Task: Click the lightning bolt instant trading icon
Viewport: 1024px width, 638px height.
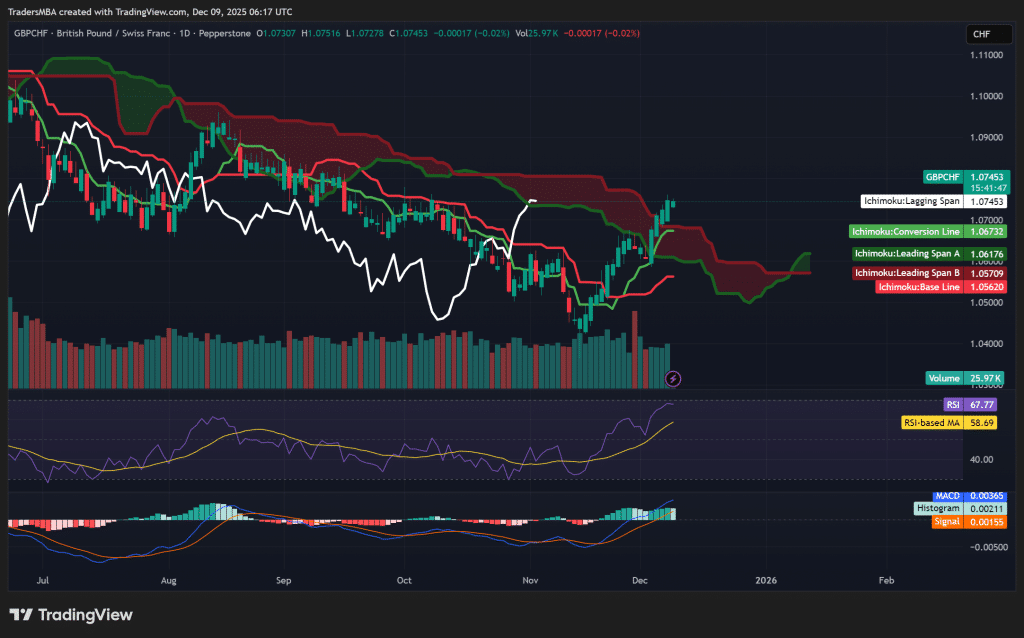Action: click(673, 379)
